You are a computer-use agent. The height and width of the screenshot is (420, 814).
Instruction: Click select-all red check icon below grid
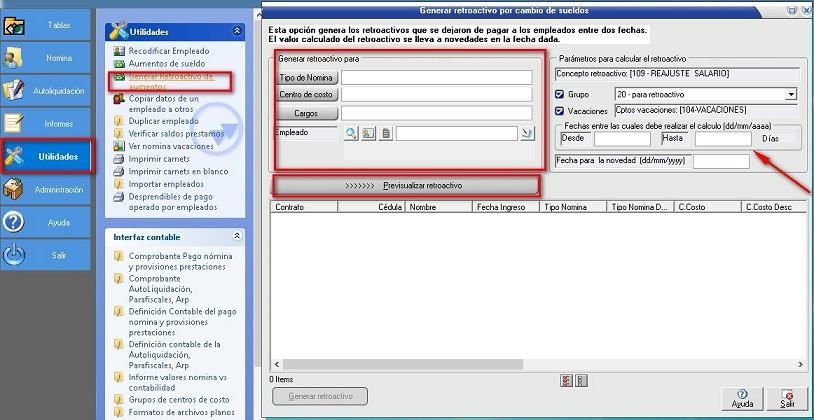pos(566,380)
